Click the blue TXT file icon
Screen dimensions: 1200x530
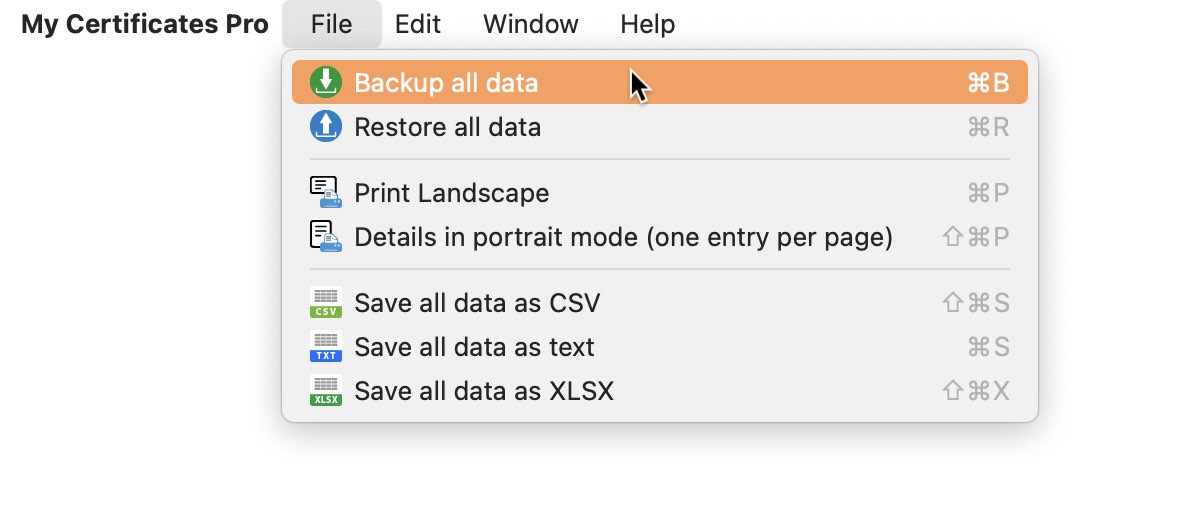pos(326,346)
